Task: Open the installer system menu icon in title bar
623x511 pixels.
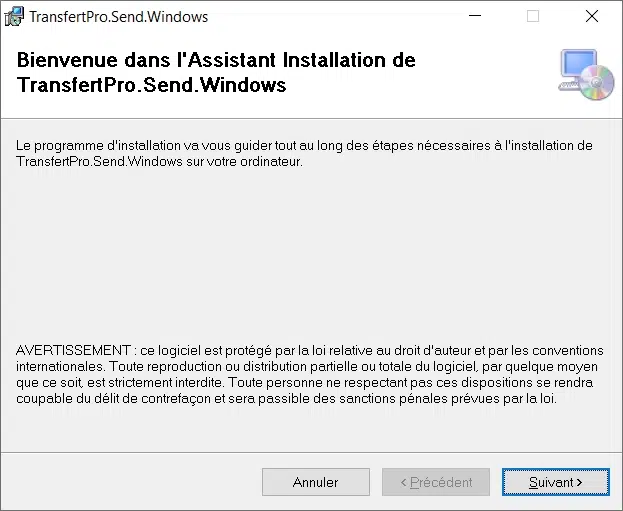Action: click(14, 17)
